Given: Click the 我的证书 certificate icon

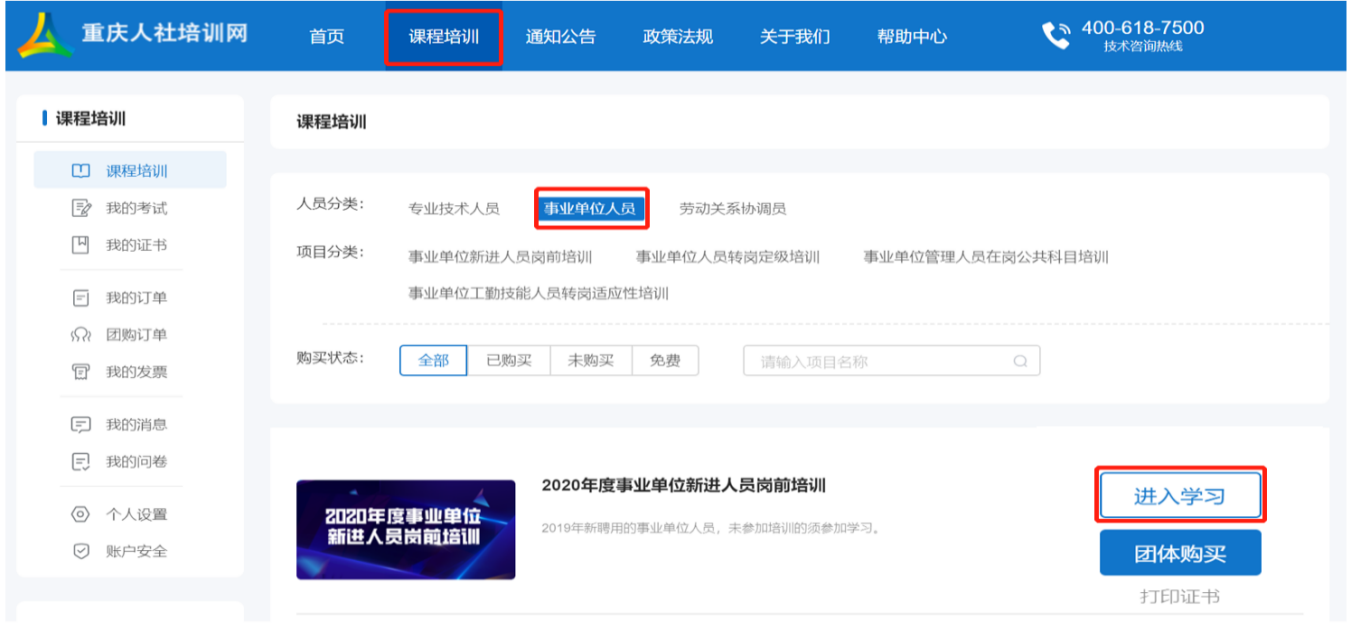Looking at the screenshot, I should point(81,245).
